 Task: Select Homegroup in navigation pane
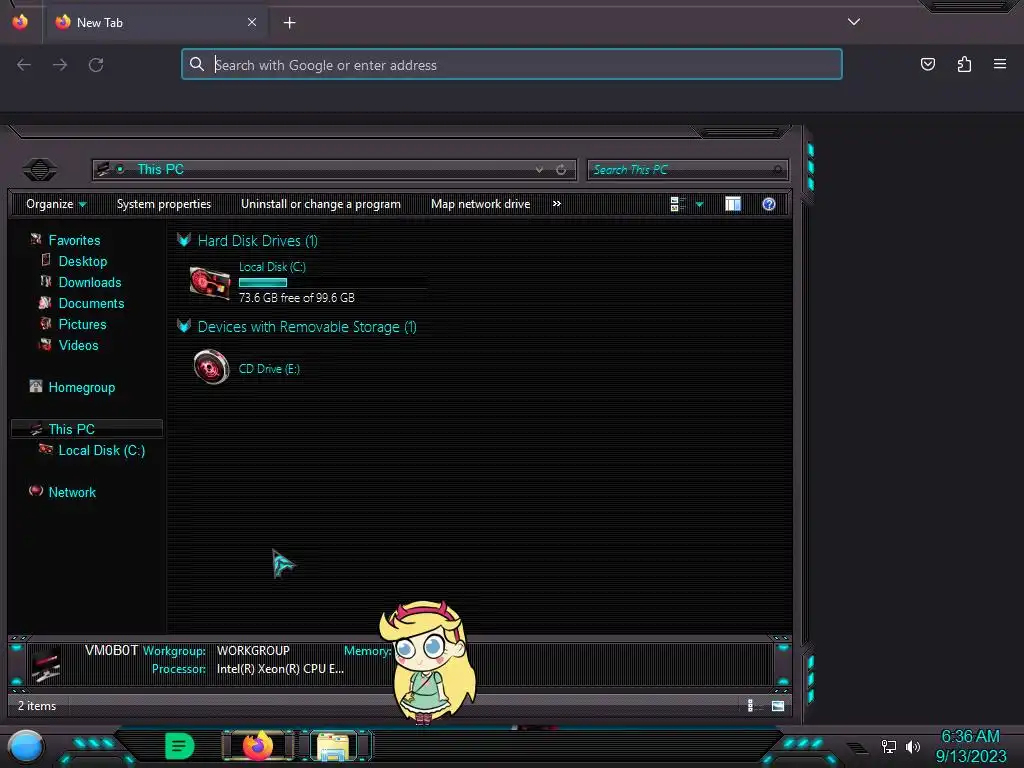click(x=81, y=387)
